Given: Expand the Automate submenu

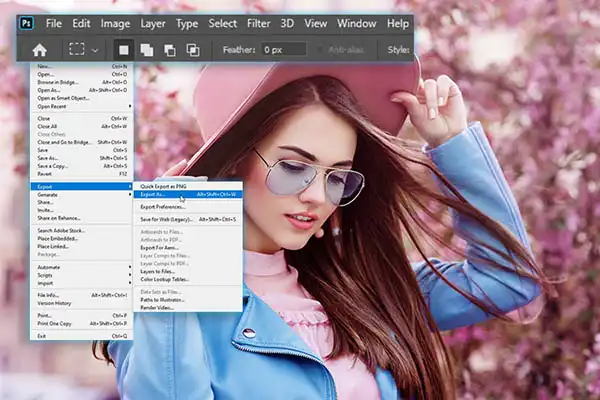Looking at the screenshot, I should 49,267.
